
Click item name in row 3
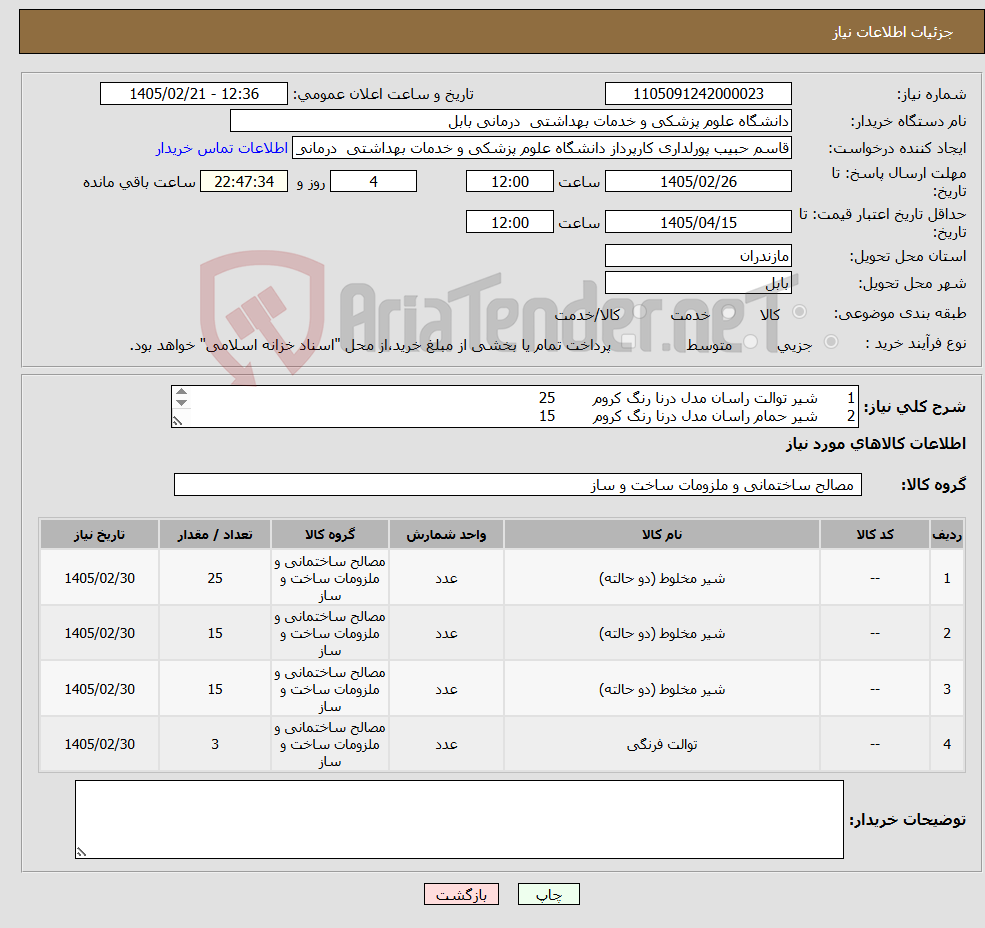tap(661, 689)
